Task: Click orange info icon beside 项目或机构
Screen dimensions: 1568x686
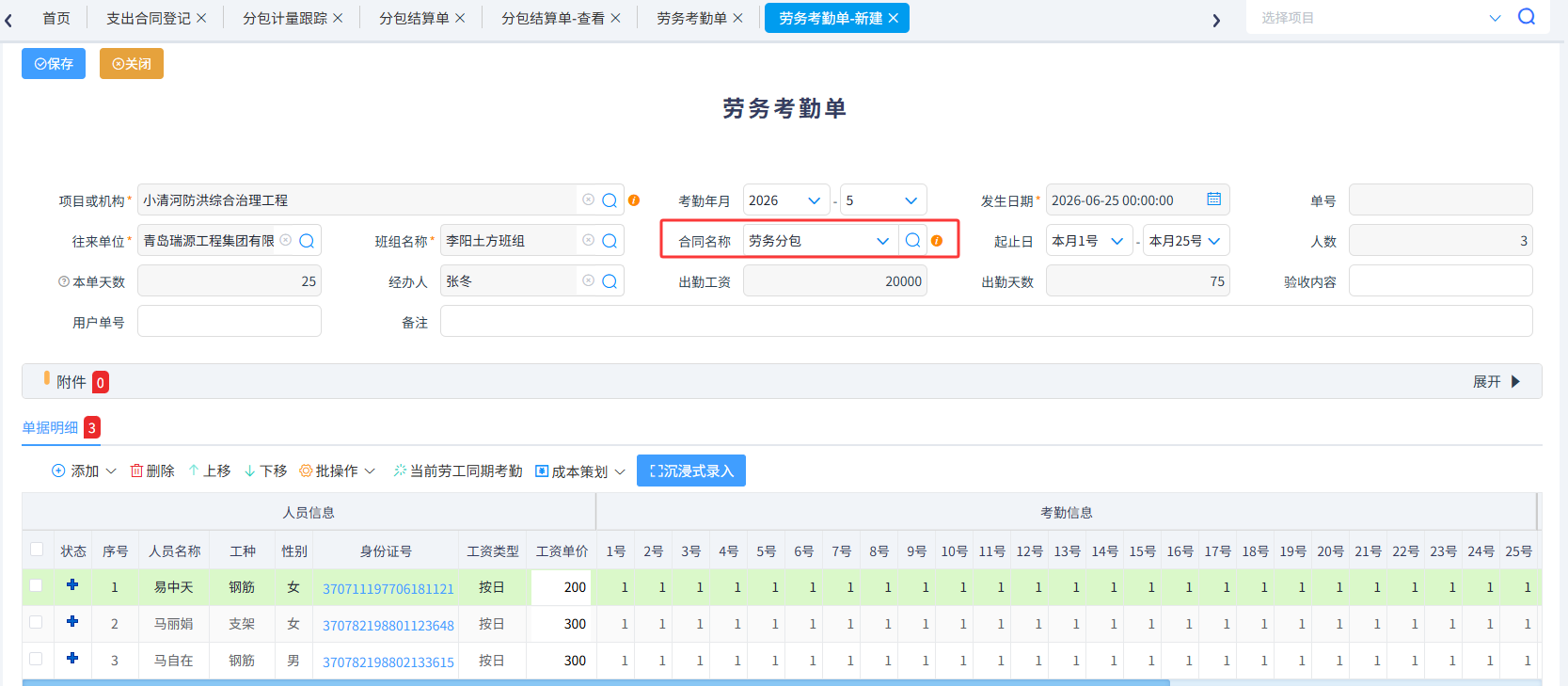Action: click(634, 200)
